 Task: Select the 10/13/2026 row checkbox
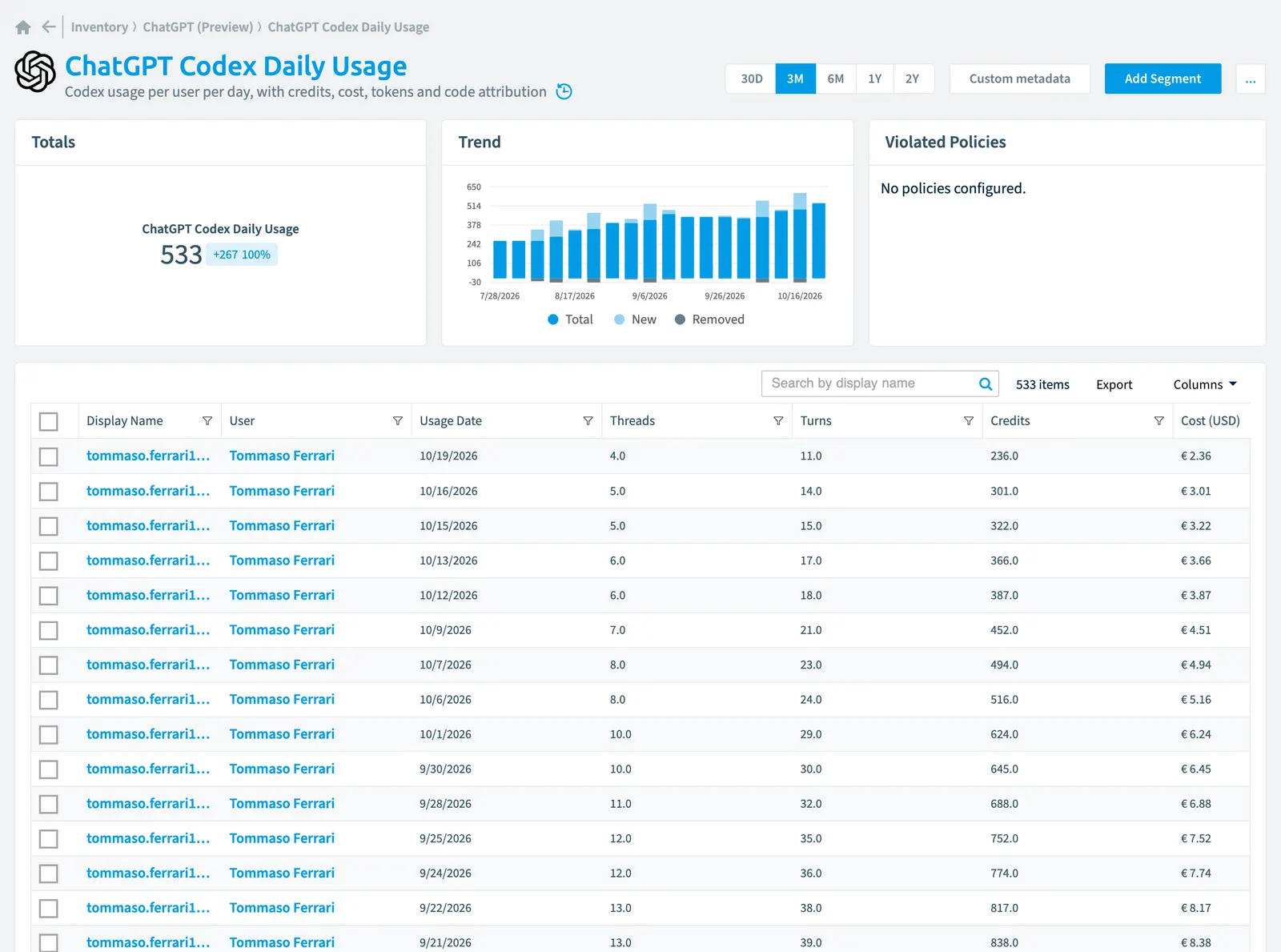(x=49, y=560)
